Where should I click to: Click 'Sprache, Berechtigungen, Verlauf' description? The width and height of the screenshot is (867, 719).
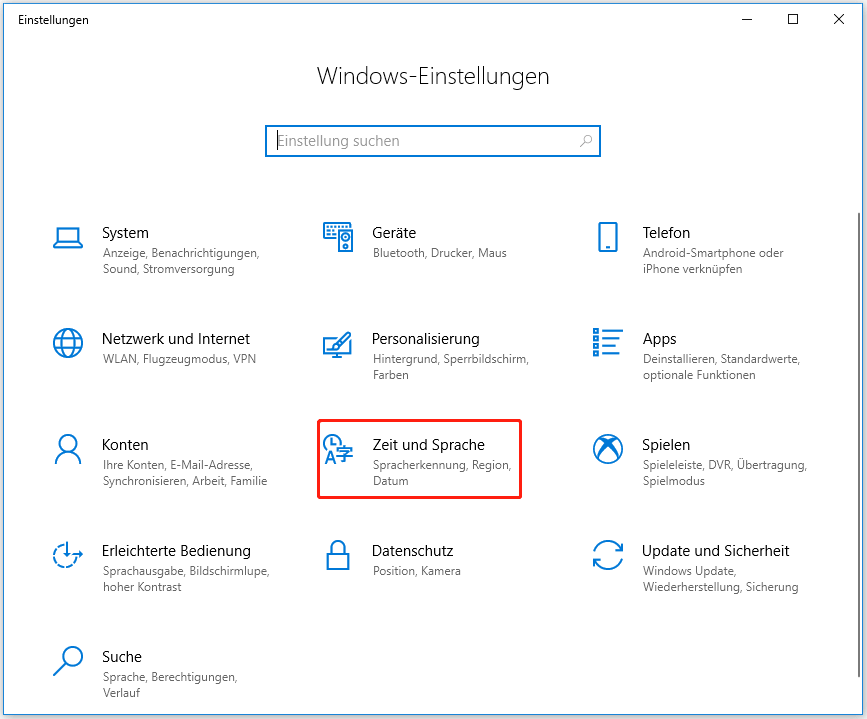[170, 685]
